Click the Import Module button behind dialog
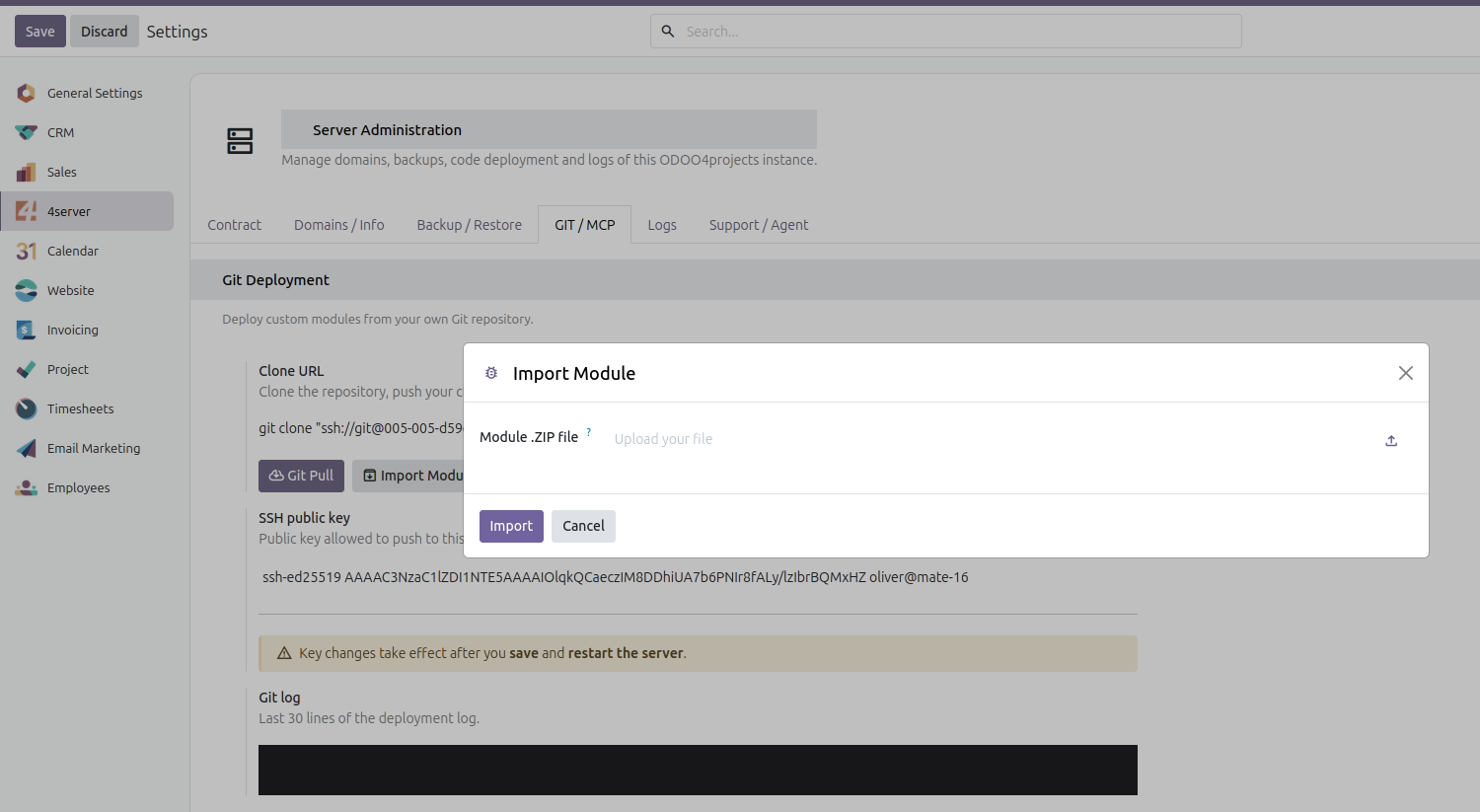 coord(408,476)
